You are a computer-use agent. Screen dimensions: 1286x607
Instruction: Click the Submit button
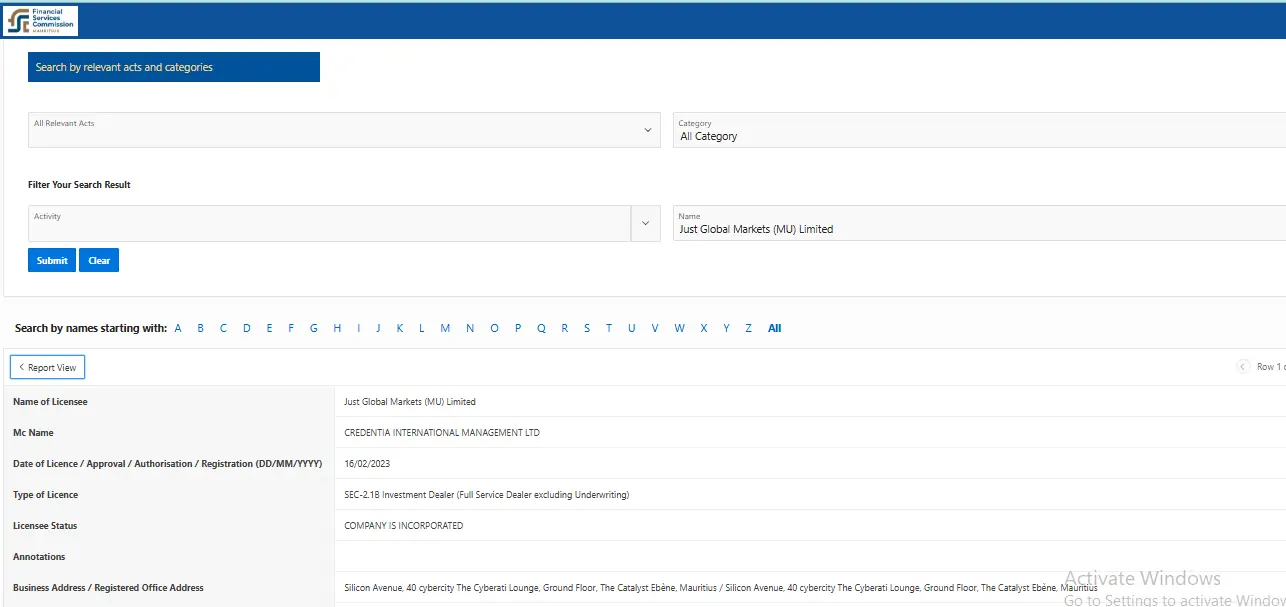click(52, 260)
